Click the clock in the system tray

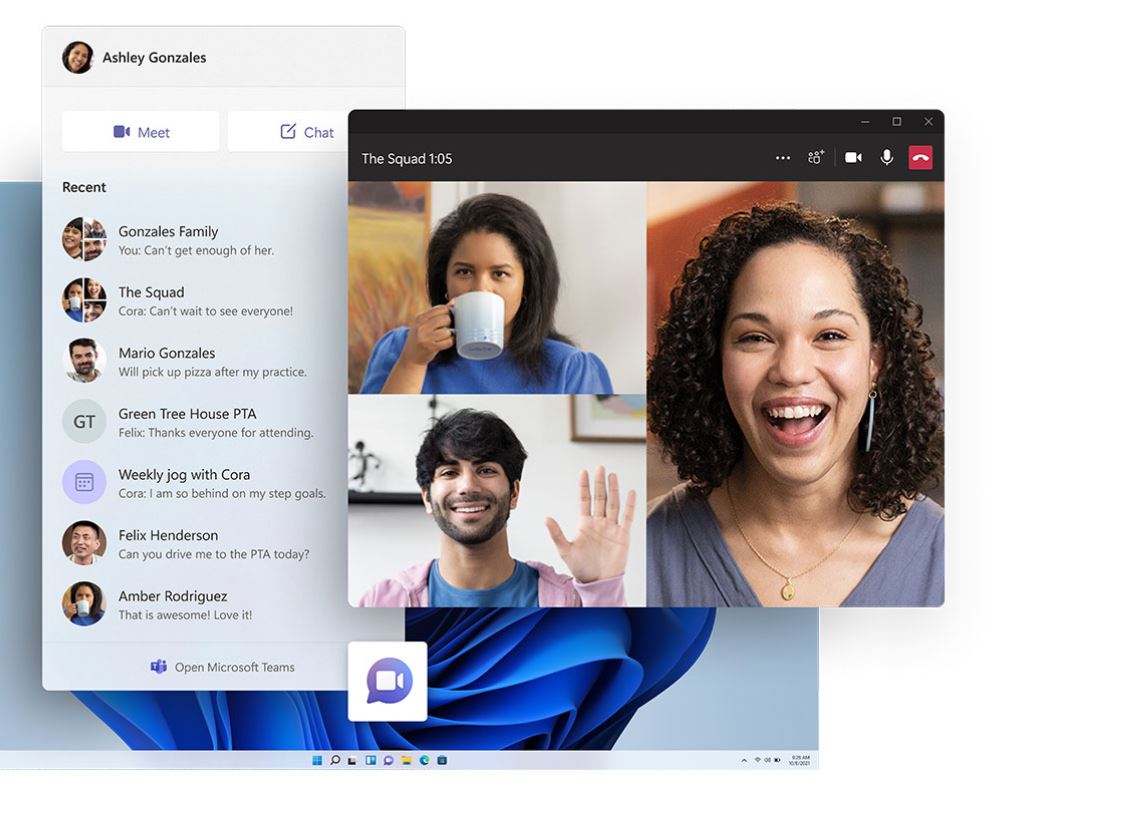[x=801, y=759]
